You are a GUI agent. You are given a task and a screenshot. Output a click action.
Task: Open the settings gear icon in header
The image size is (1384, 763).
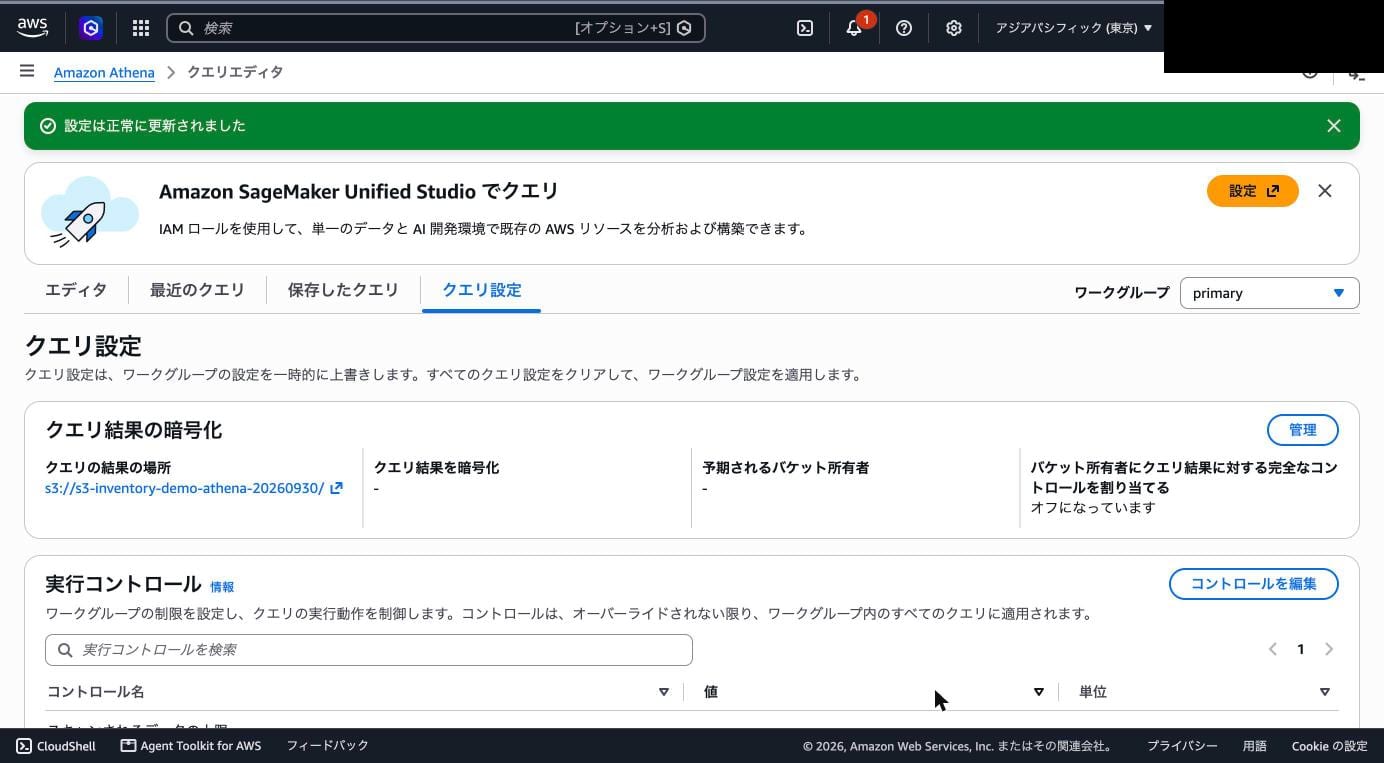click(x=954, y=28)
